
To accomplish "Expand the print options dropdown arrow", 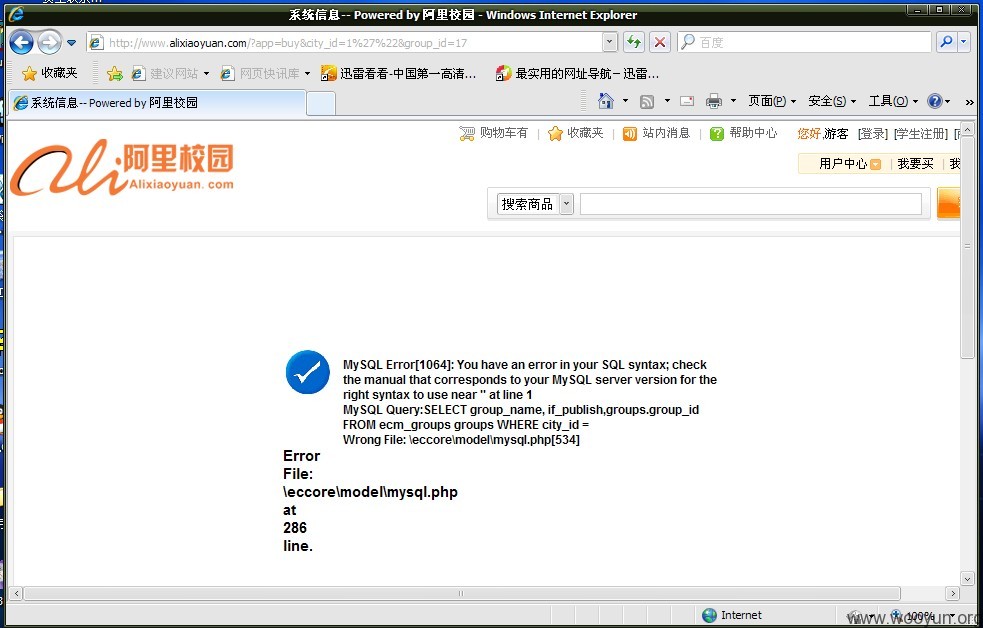I will pyautogui.click(x=733, y=101).
